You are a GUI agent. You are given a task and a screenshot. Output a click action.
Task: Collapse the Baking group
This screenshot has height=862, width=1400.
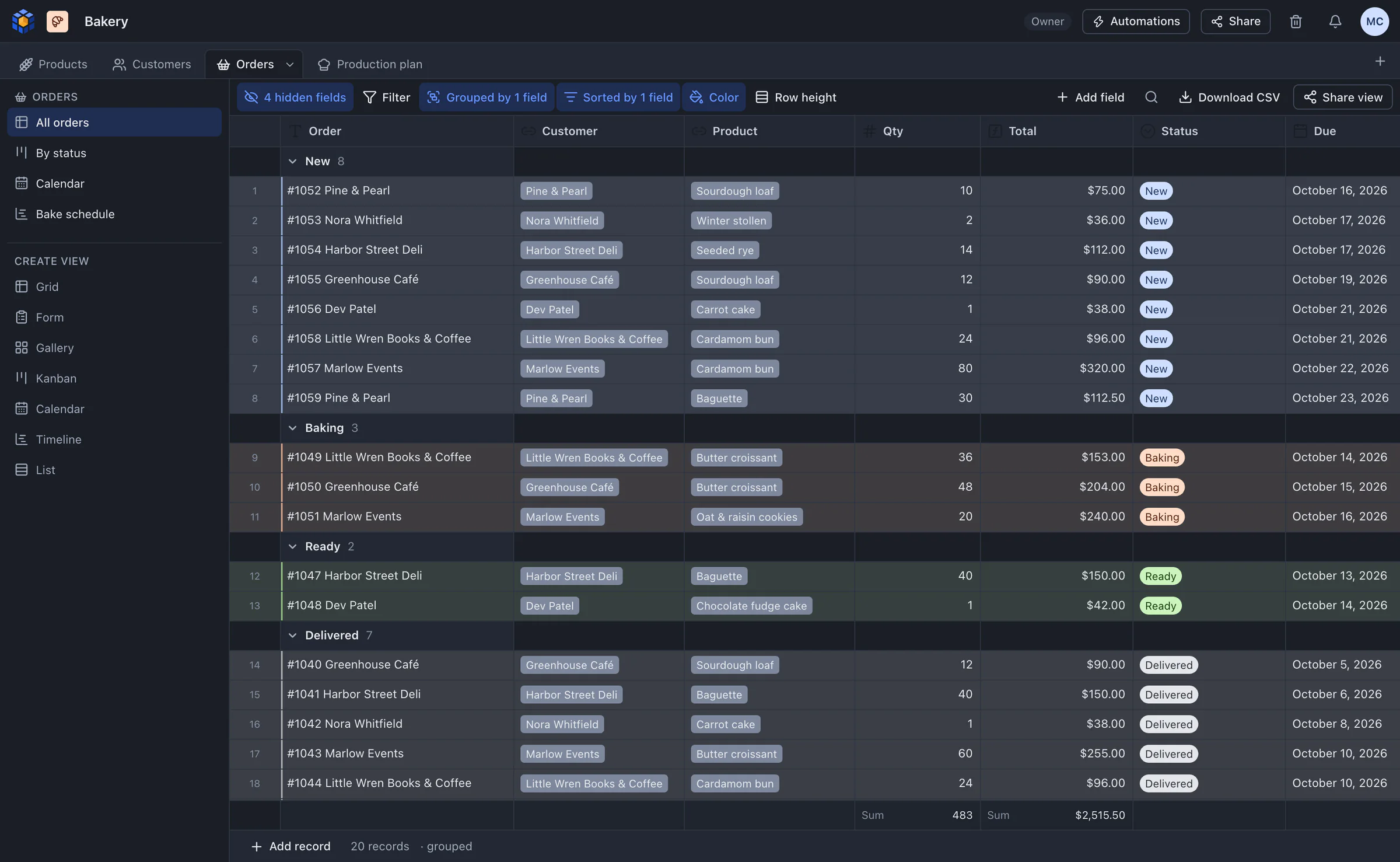tap(292, 428)
